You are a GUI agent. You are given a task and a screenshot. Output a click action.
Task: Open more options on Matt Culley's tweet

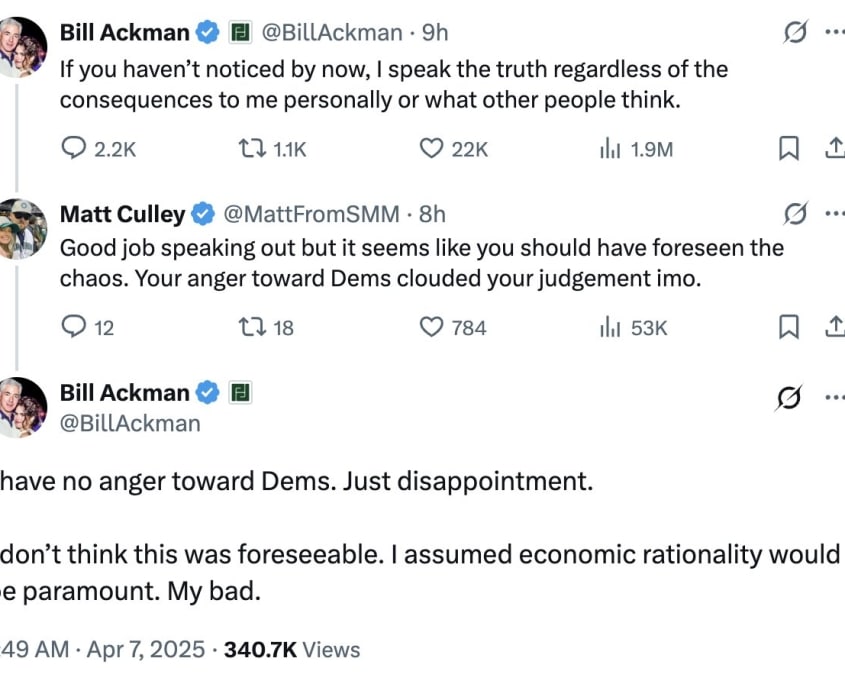tap(835, 214)
